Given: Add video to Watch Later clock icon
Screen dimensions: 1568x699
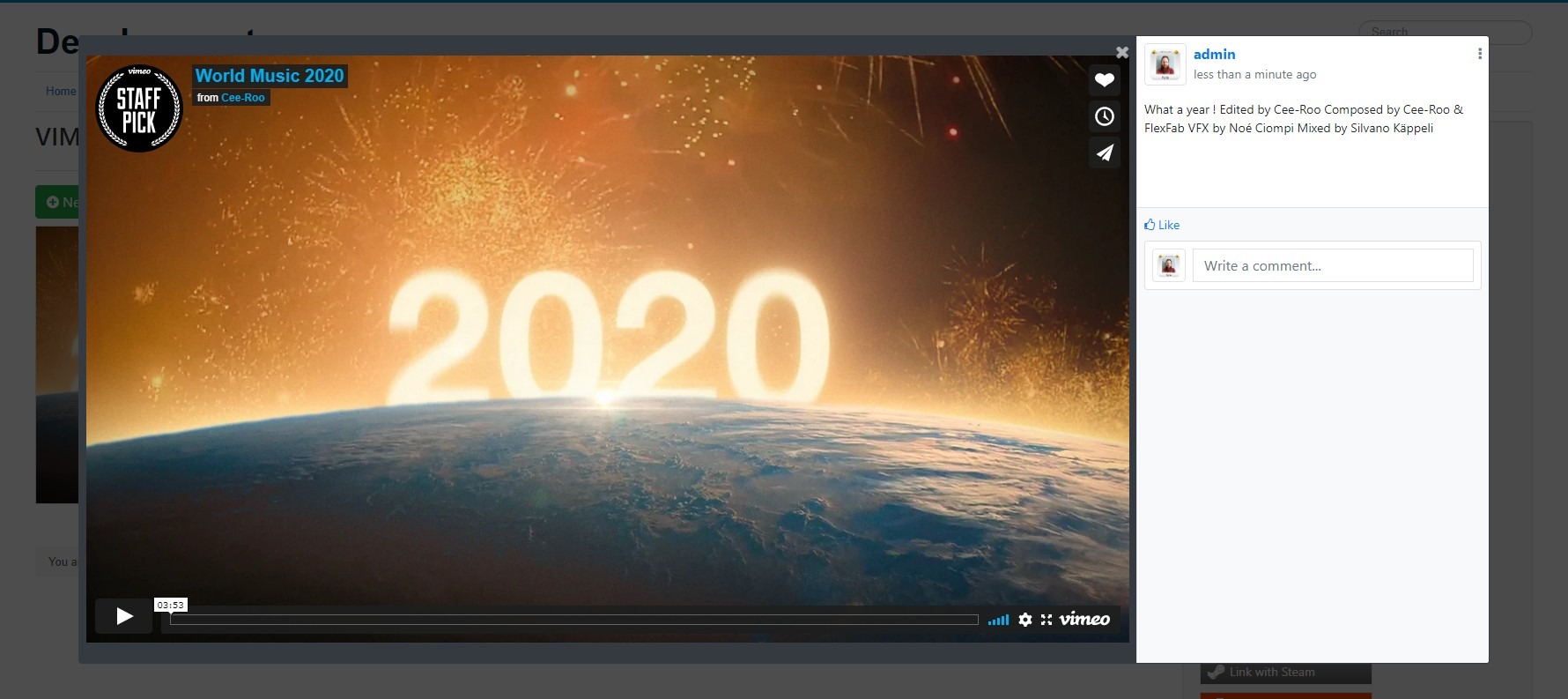Looking at the screenshot, I should pos(1105,116).
